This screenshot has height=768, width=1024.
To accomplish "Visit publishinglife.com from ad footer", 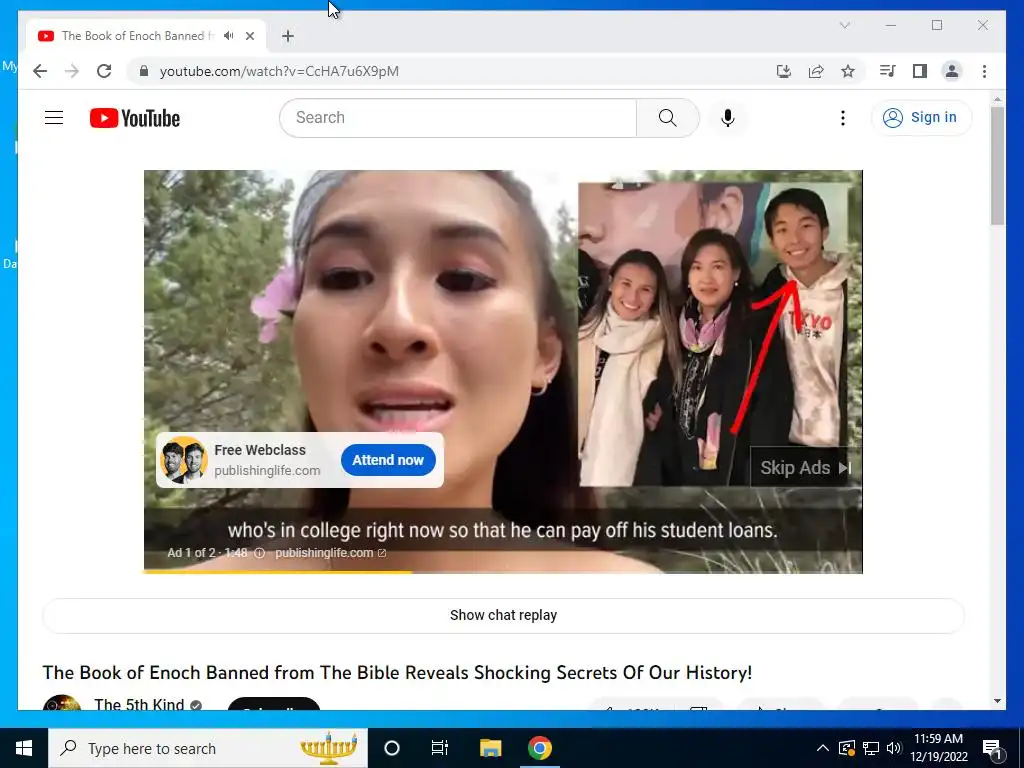I will click(x=330, y=553).
